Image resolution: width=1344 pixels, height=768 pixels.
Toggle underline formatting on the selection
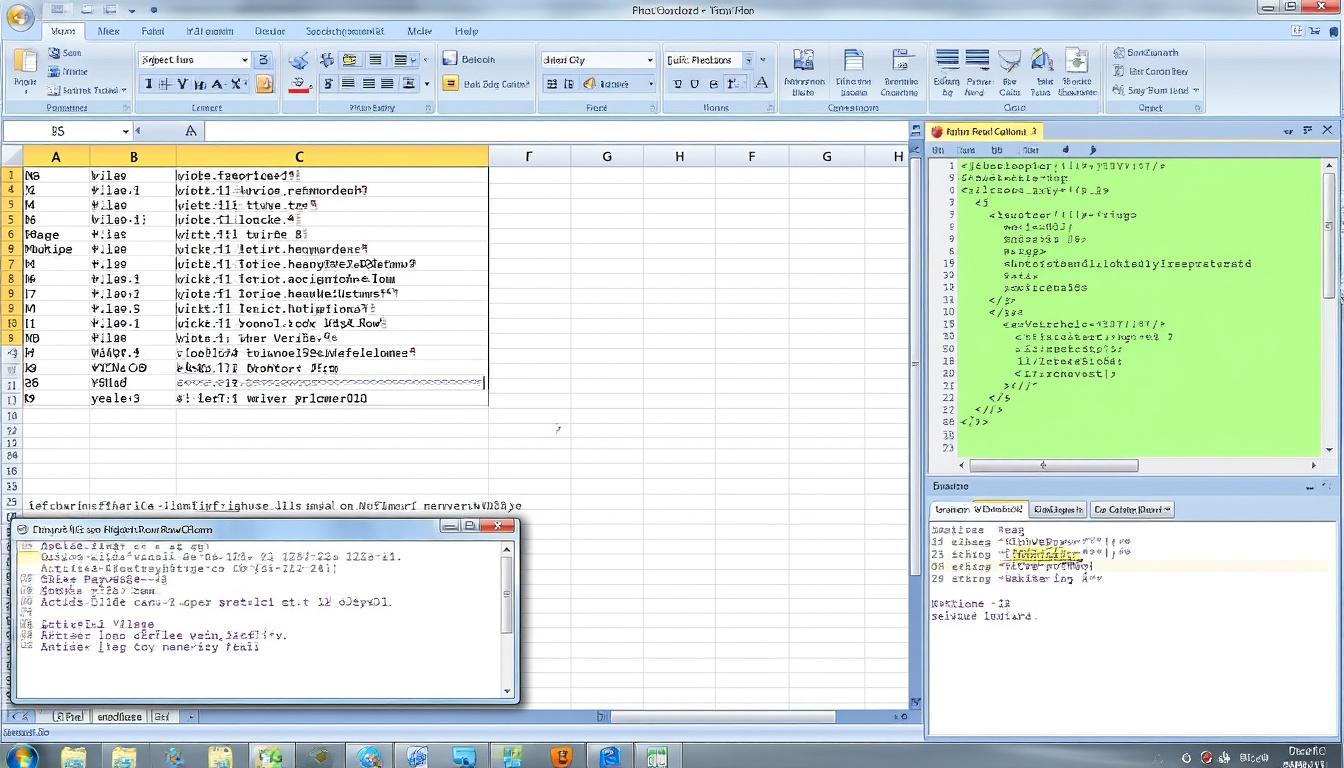(181, 87)
